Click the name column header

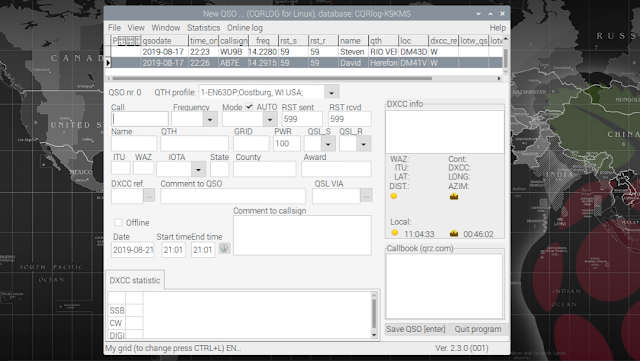pyautogui.click(x=353, y=40)
